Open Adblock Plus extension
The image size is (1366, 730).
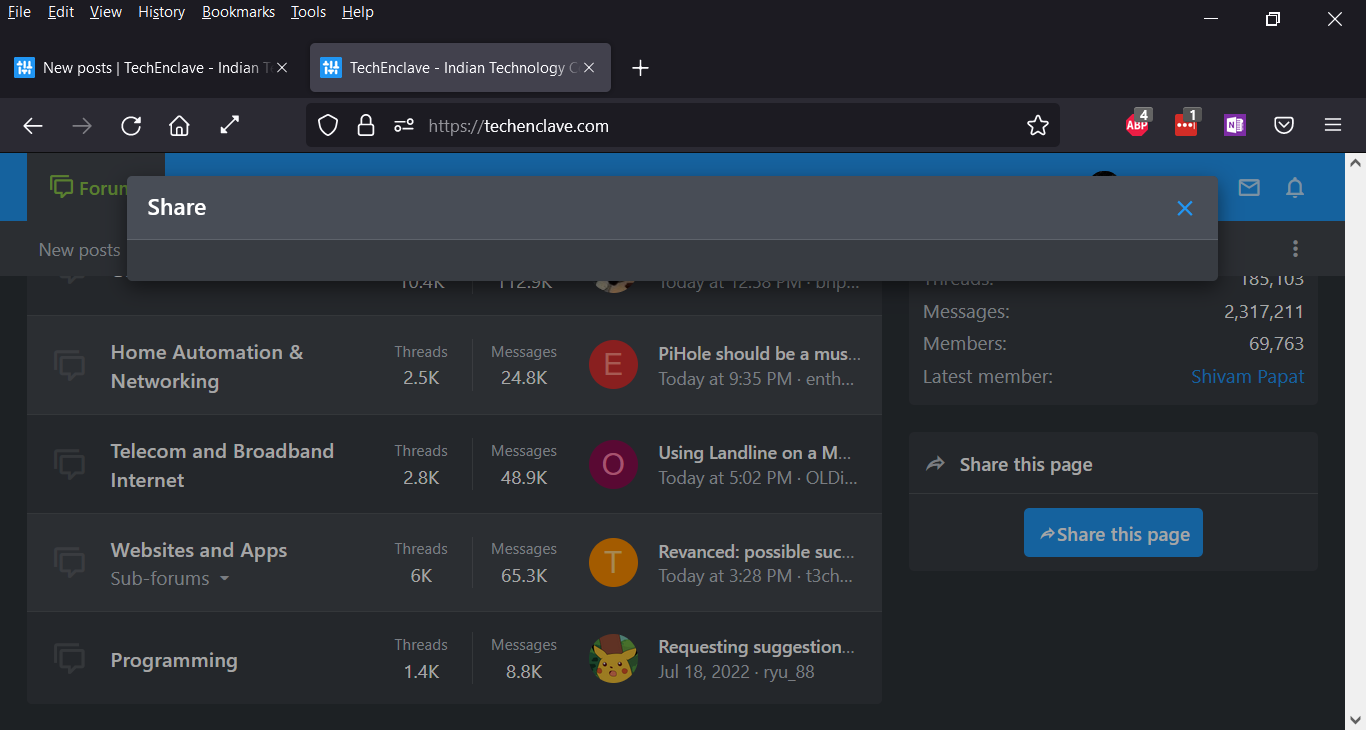tap(1138, 124)
